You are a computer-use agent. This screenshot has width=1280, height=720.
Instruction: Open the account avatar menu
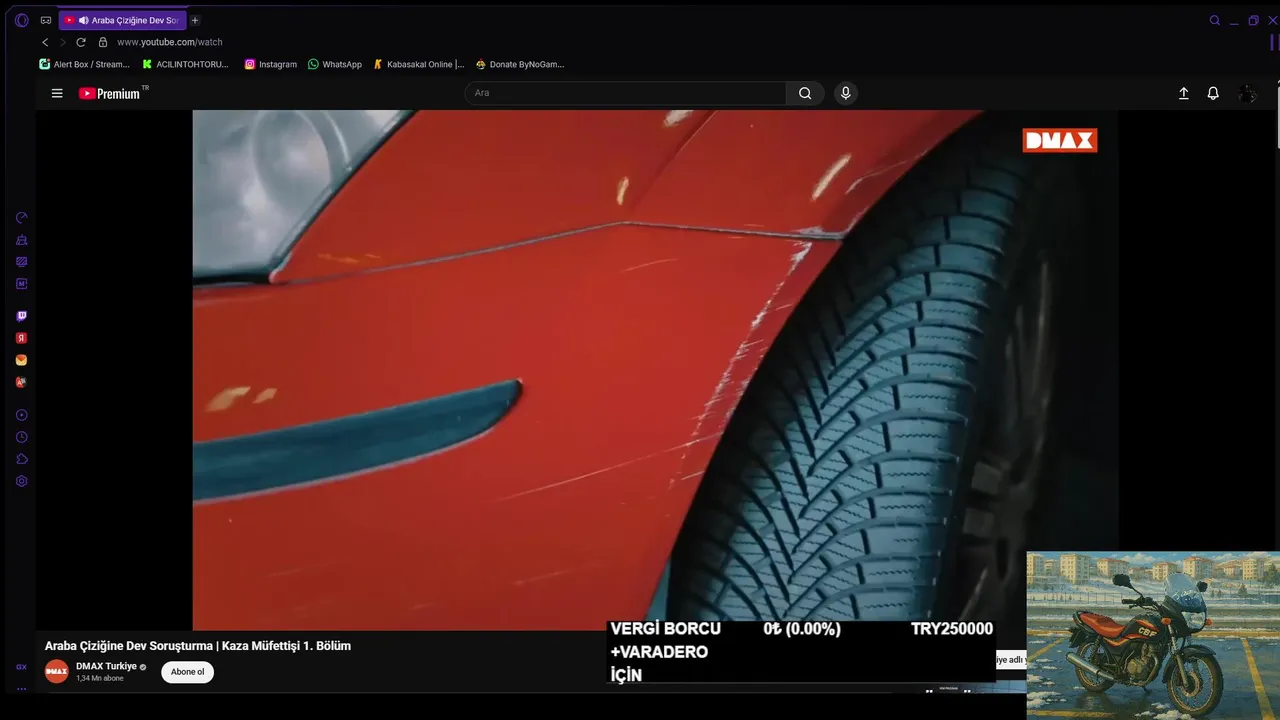(1248, 93)
